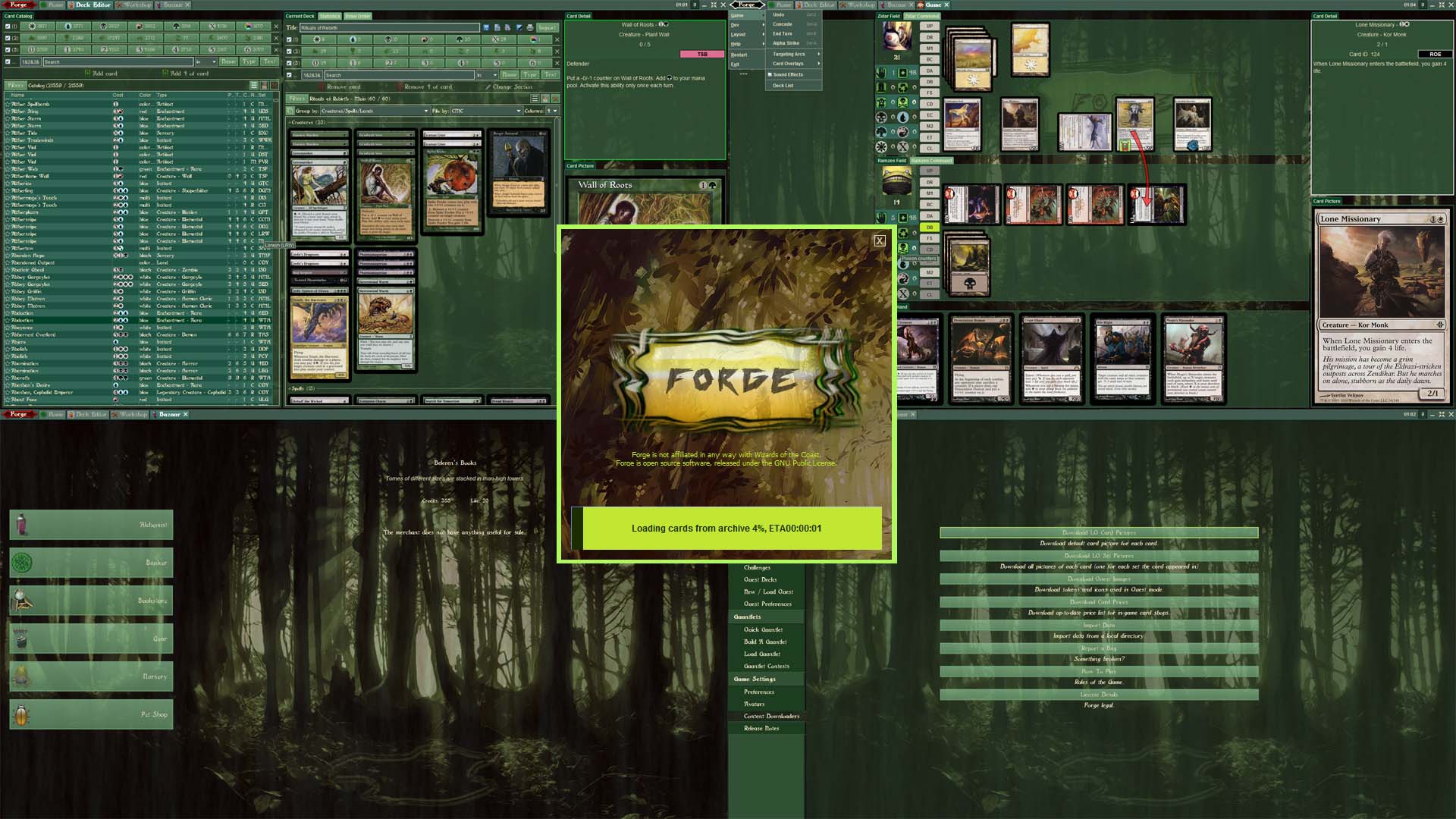The image size is (1456, 819).
Task: Open the Group by dropdown
Action: pyautogui.click(x=374, y=111)
